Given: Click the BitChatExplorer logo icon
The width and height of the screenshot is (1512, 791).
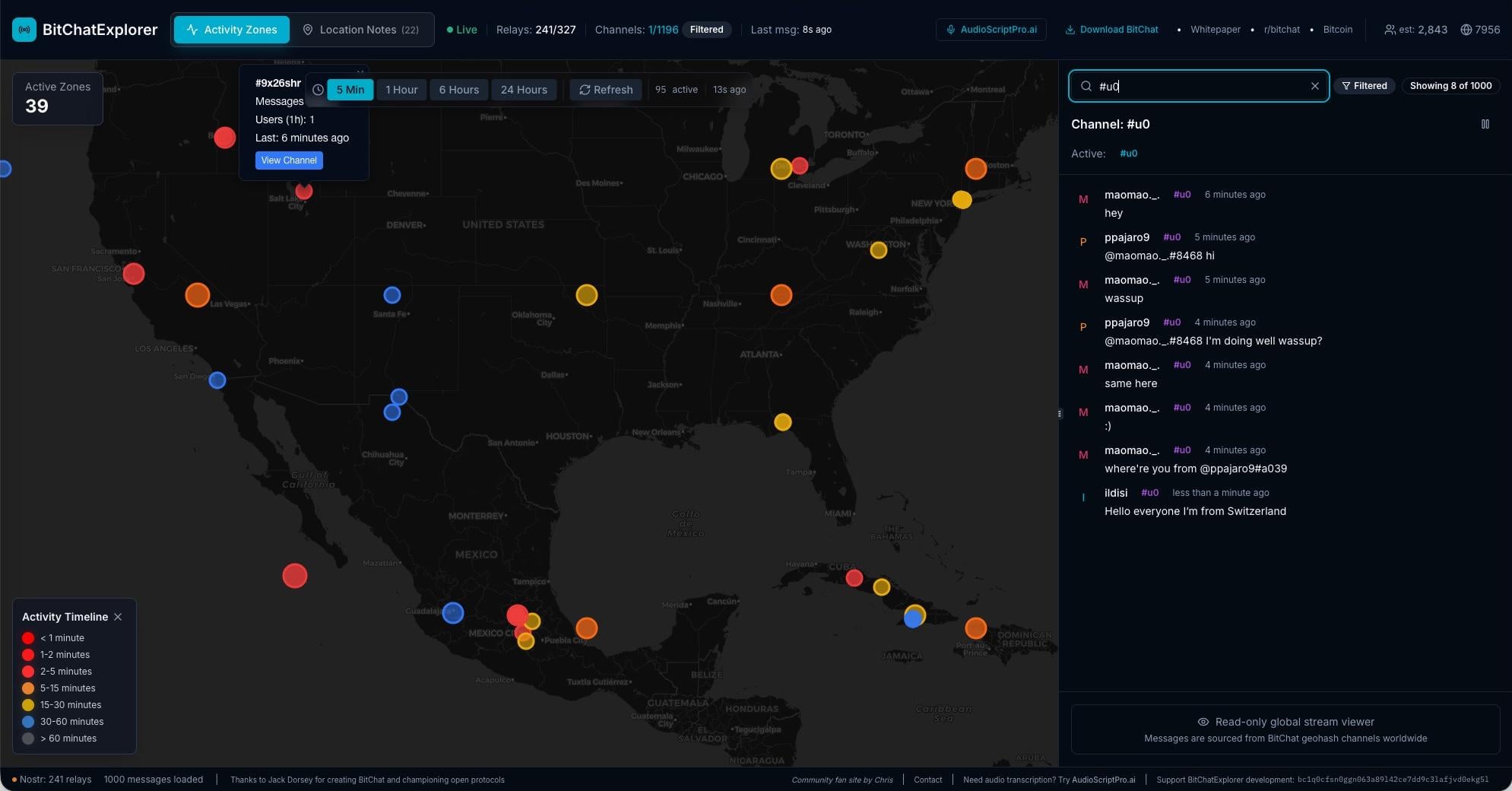Looking at the screenshot, I should [24, 30].
